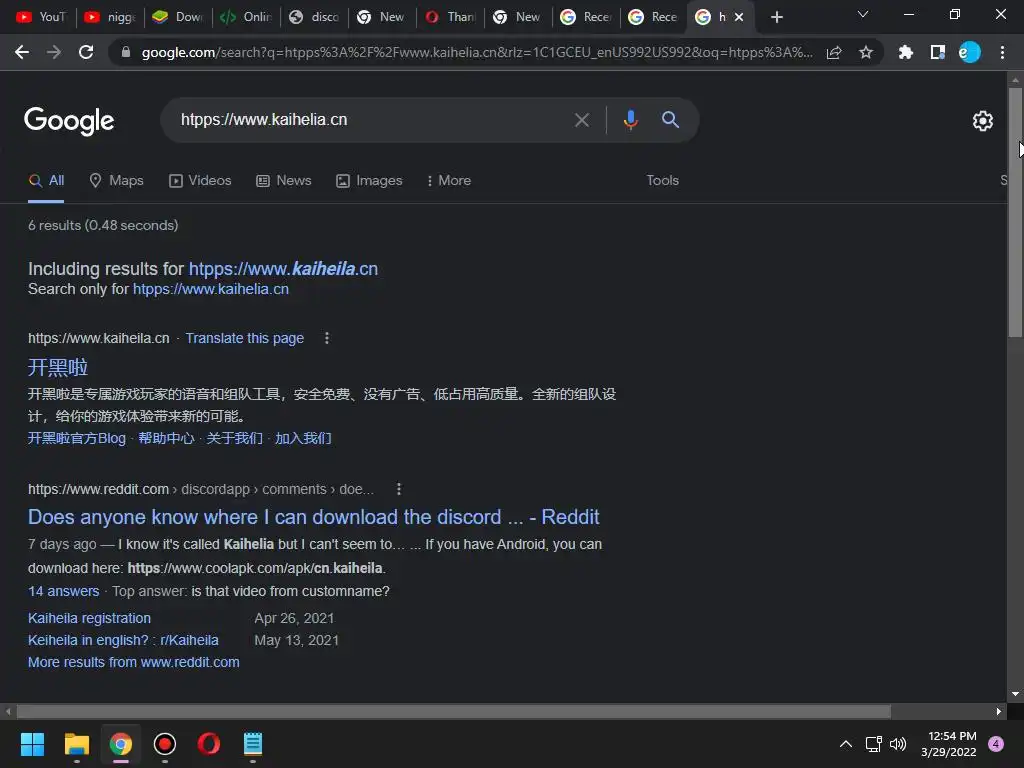This screenshot has width=1024, height=768.
Task: Select the News search filter
Action: click(x=283, y=180)
